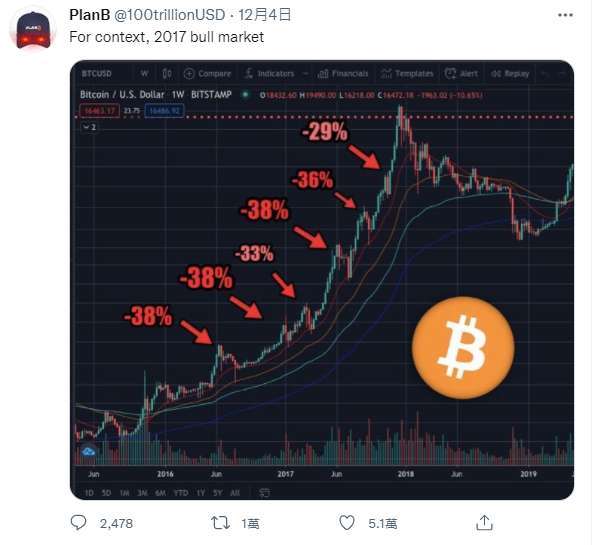The height and width of the screenshot is (545, 596).
Task: Click the retweet icon
Action: click(220, 523)
